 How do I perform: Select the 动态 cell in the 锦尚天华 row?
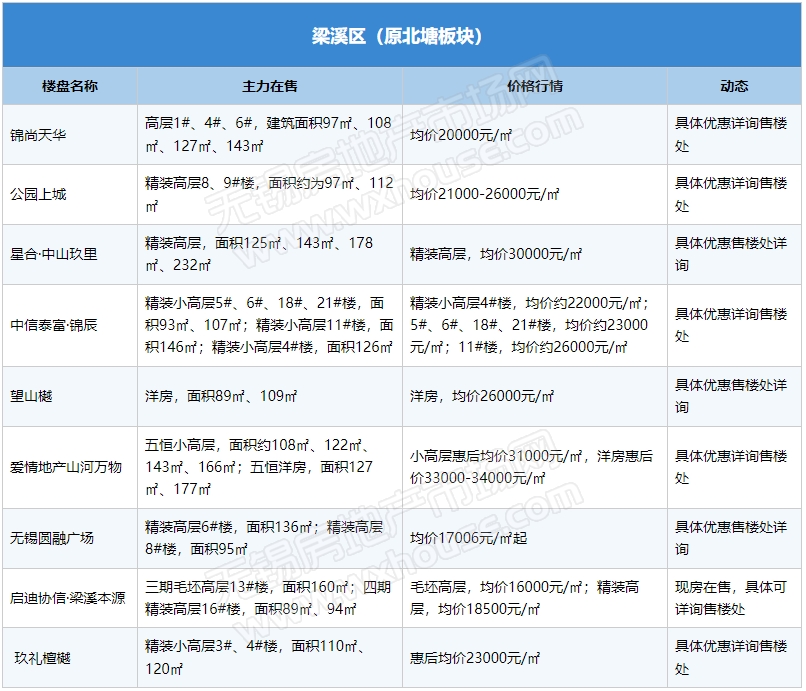[x=734, y=135]
